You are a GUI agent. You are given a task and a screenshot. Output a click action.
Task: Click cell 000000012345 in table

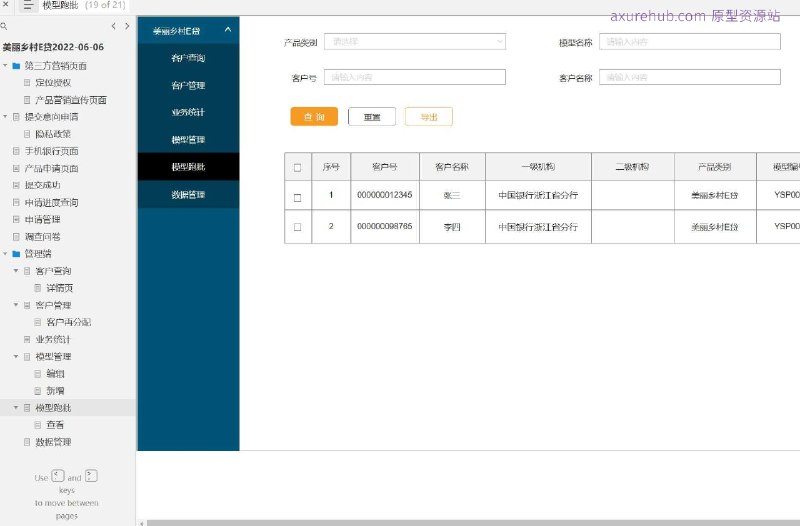(x=385, y=195)
